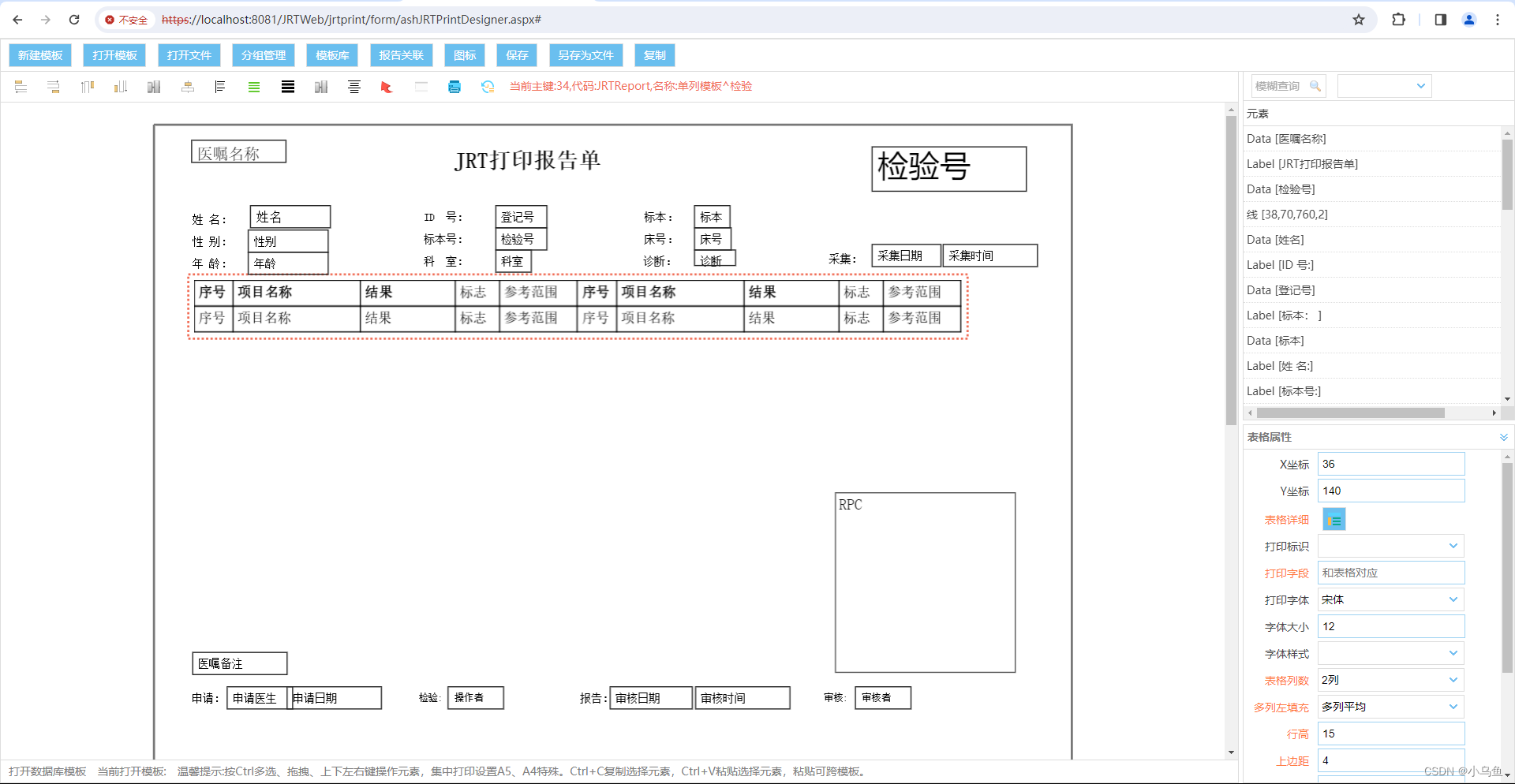Click the thick black horizontal lines icon

[288, 87]
